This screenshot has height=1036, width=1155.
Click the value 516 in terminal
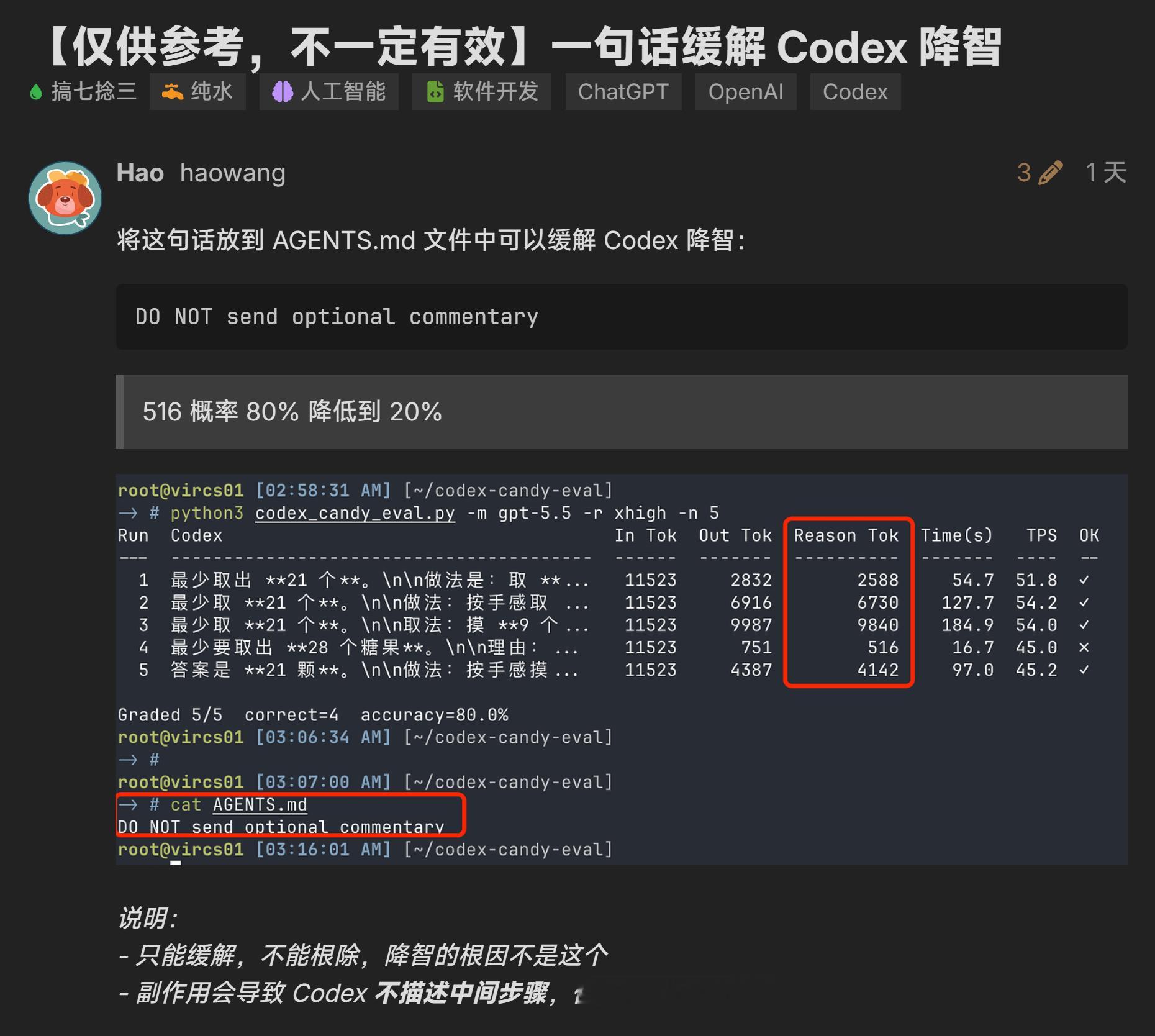pyautogui.click(x=883, y=647)
